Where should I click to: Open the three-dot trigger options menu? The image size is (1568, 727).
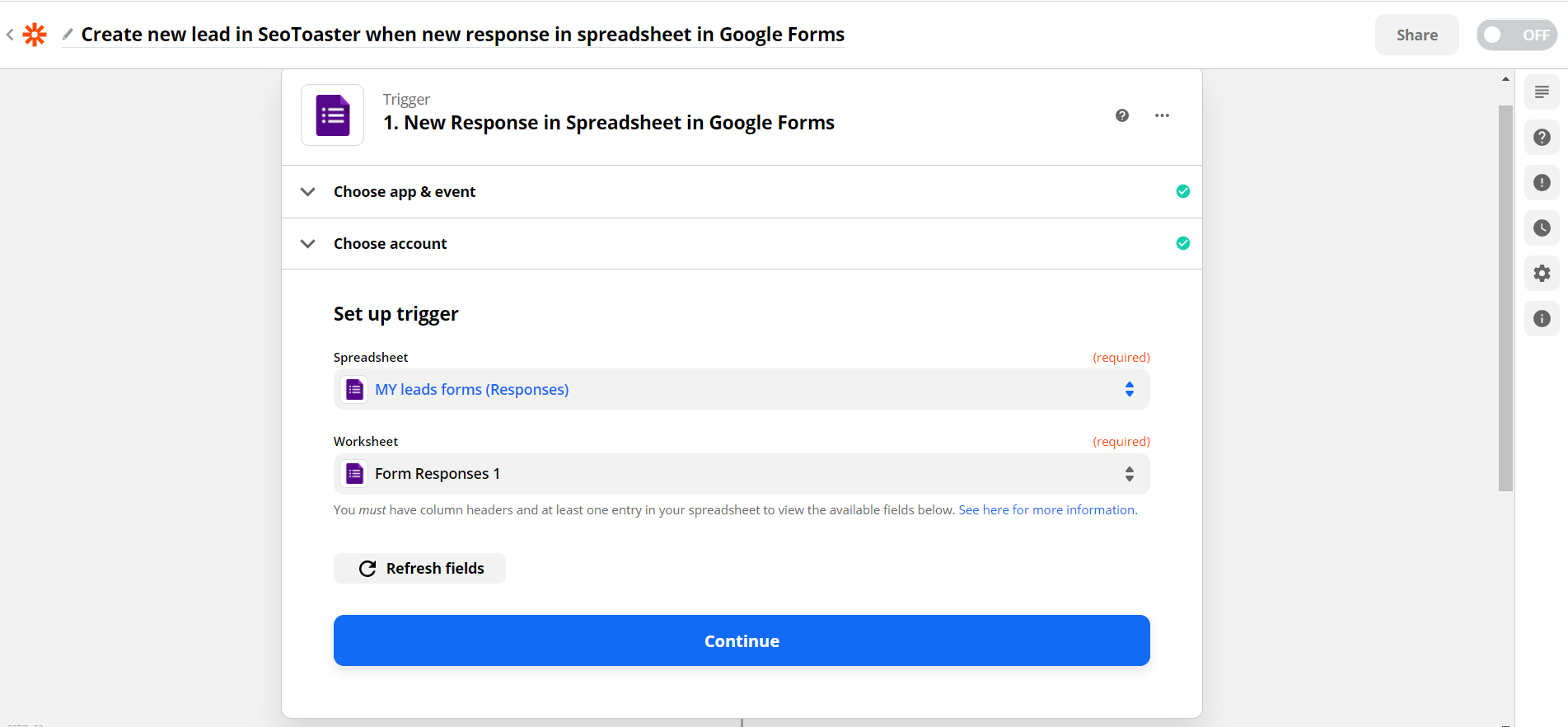1162,115
